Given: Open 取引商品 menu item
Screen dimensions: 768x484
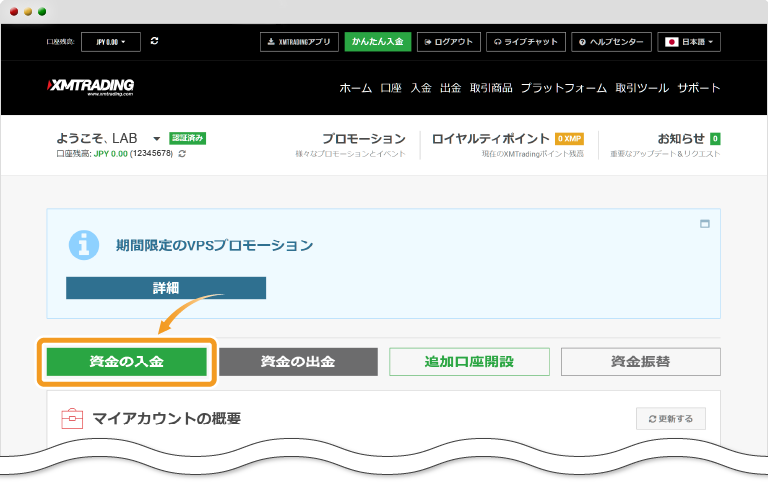Looking at the screenshot, I should pos(491,88).
